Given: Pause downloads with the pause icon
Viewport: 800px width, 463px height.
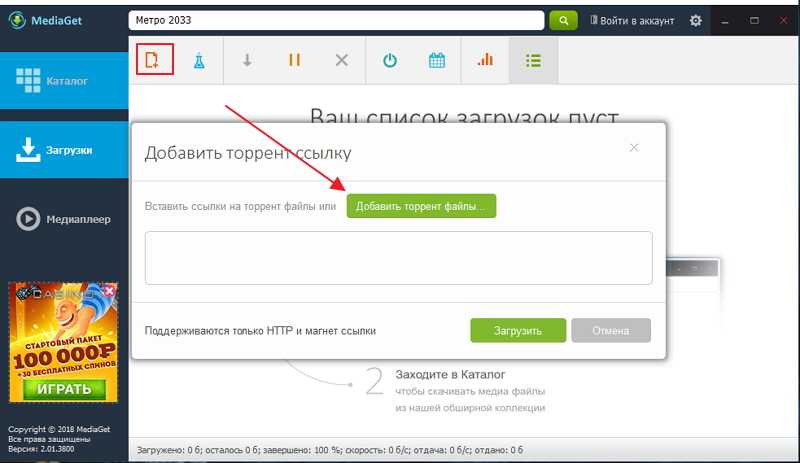Looking at the screenshot, I should [x=294, y=60].
